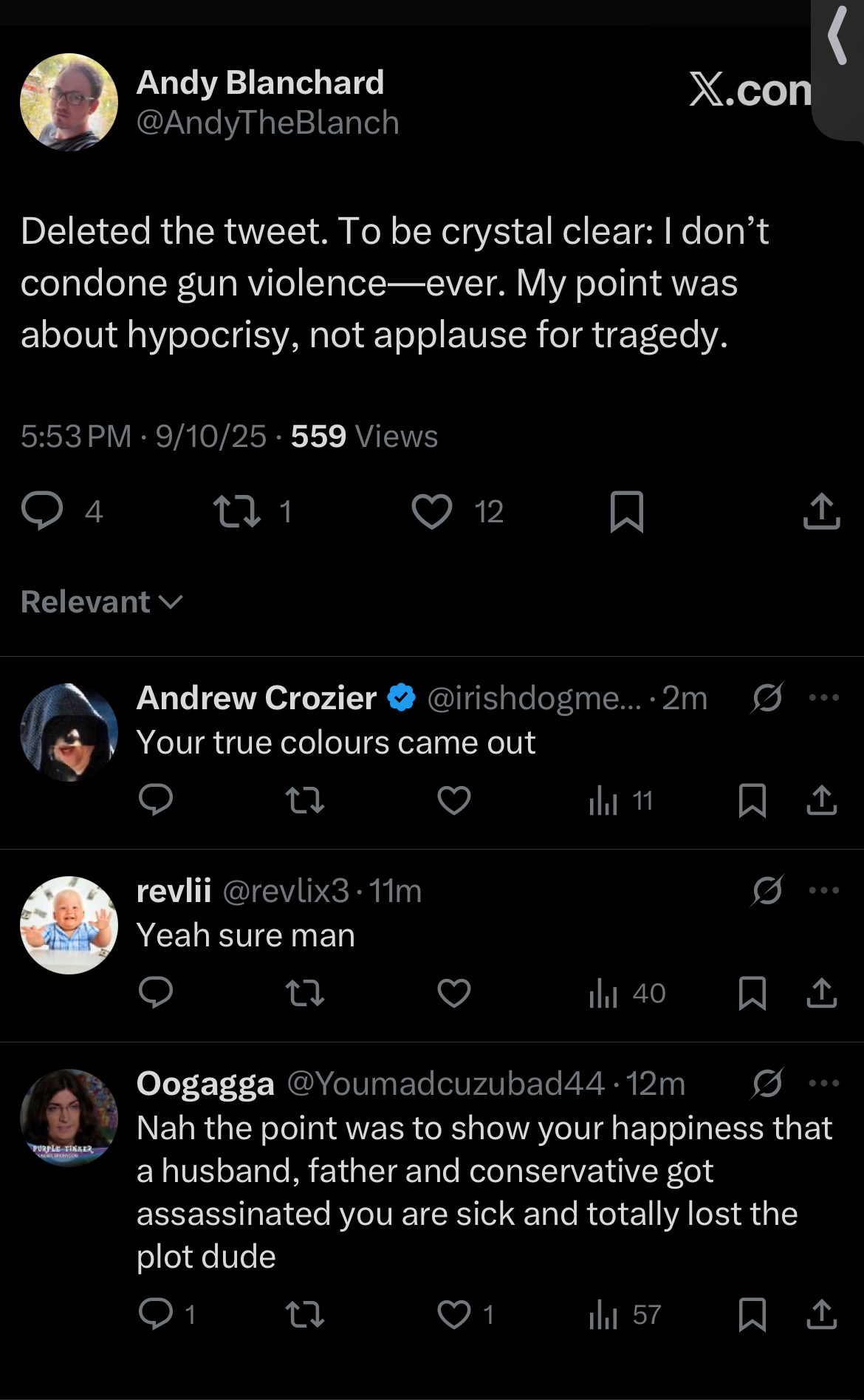Bookmark the main tweet
This screenshot has height=1400, width=864.
(627, 511)
